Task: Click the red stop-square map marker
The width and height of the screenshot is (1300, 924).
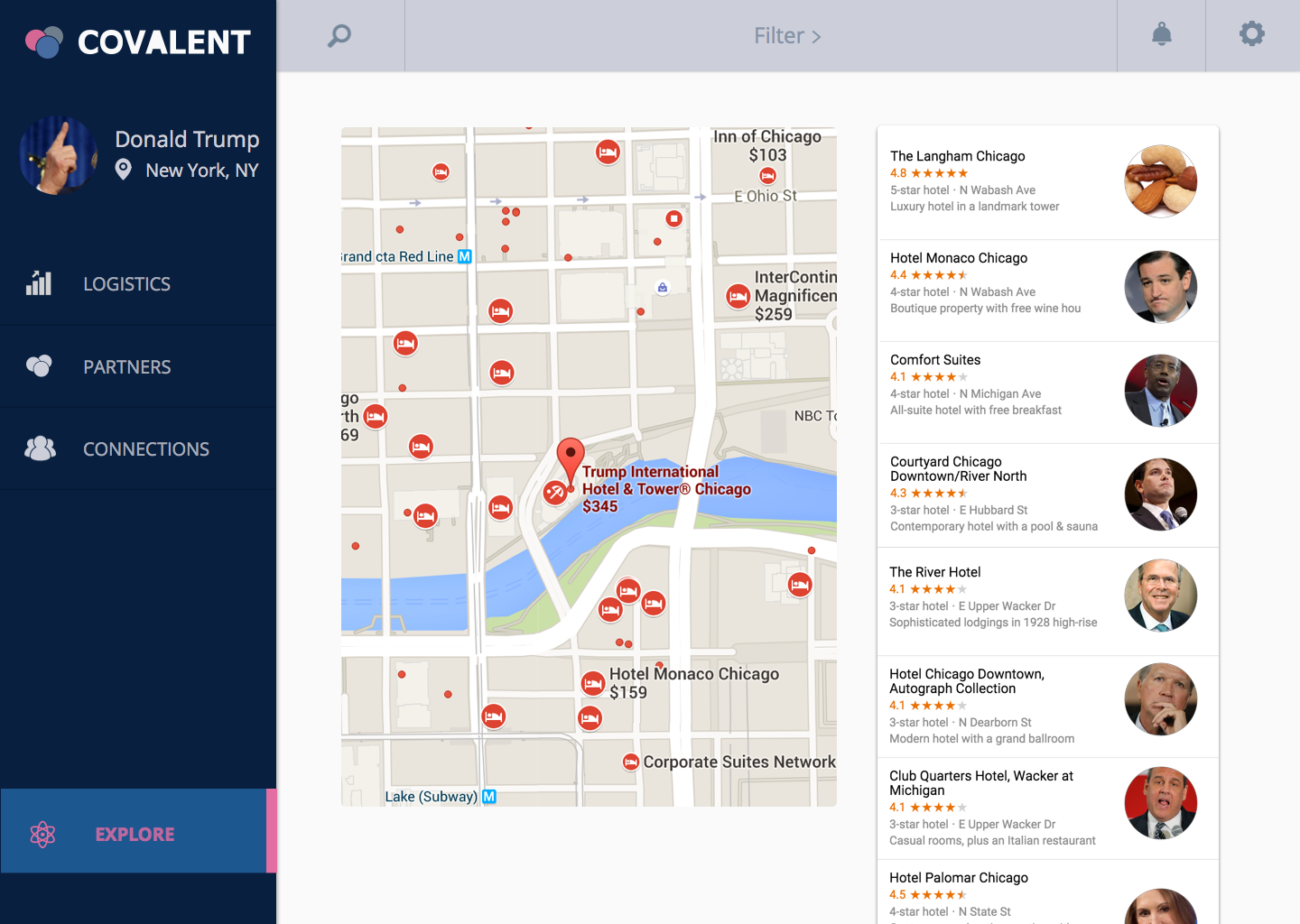Action: click(673, 218)
